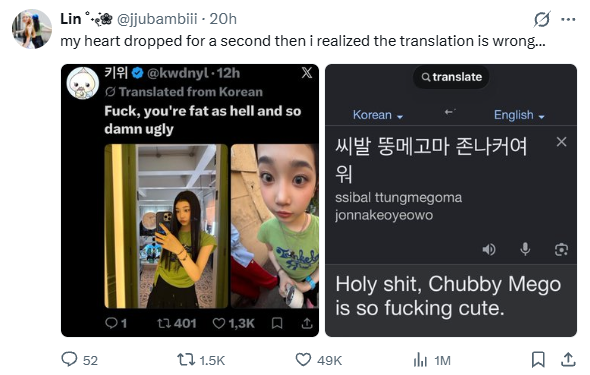Repost the tweet with 1.5K retweets
This screenshot has height=375, width=590.
pyautogui.click(x=186, y=360)
